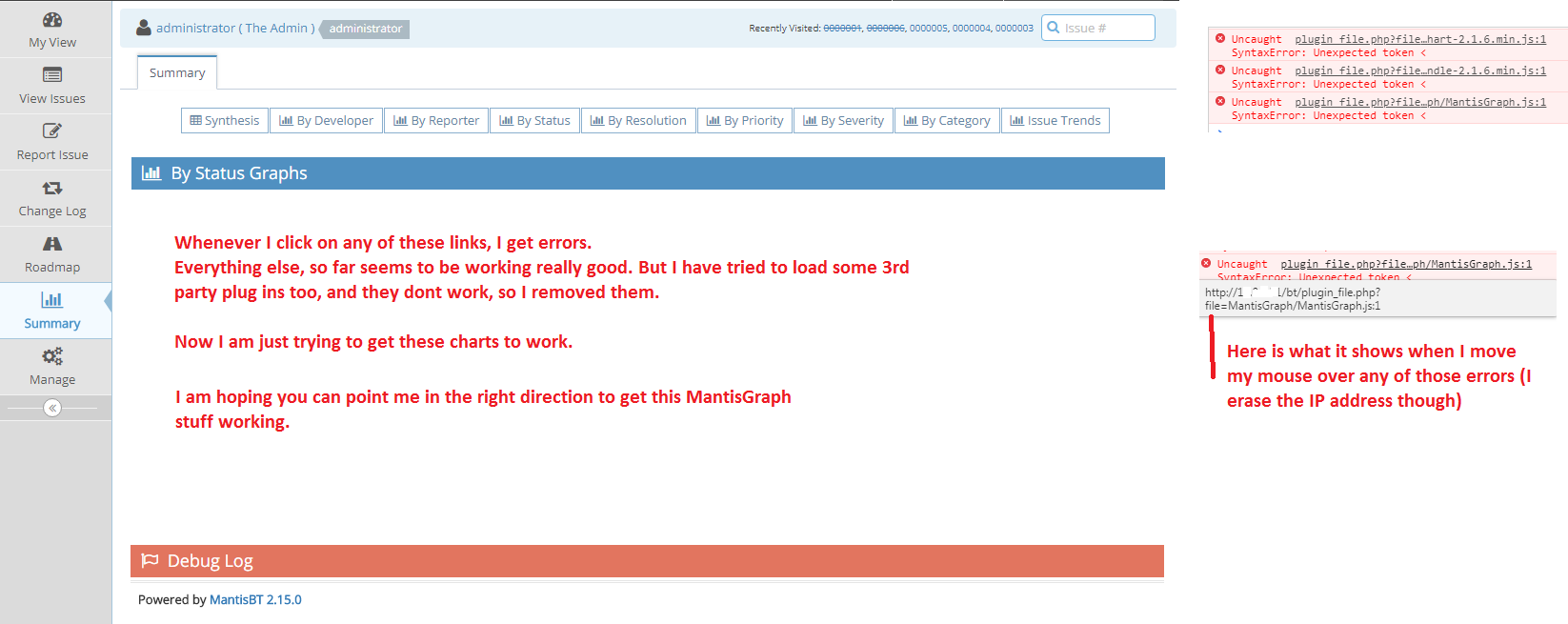Image resolution: width=1568 pixels, height=624 pixels.
Task: Click the 'My View' sidebar label
Action: pyautogui.click(x=52, y=42)
